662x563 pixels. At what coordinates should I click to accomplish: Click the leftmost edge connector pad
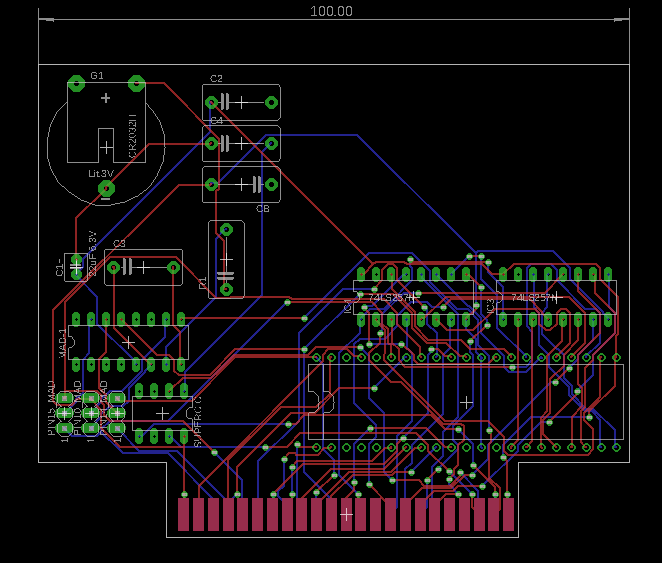[x=183, y=514]
